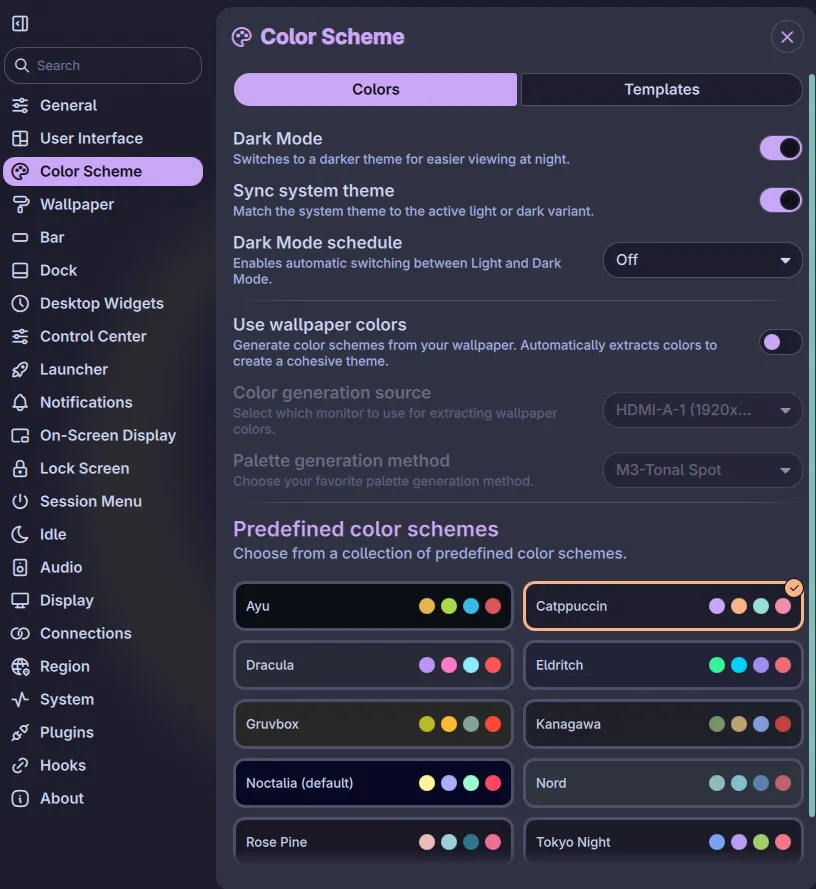Click the Display monitor icon

pos(20,600)
